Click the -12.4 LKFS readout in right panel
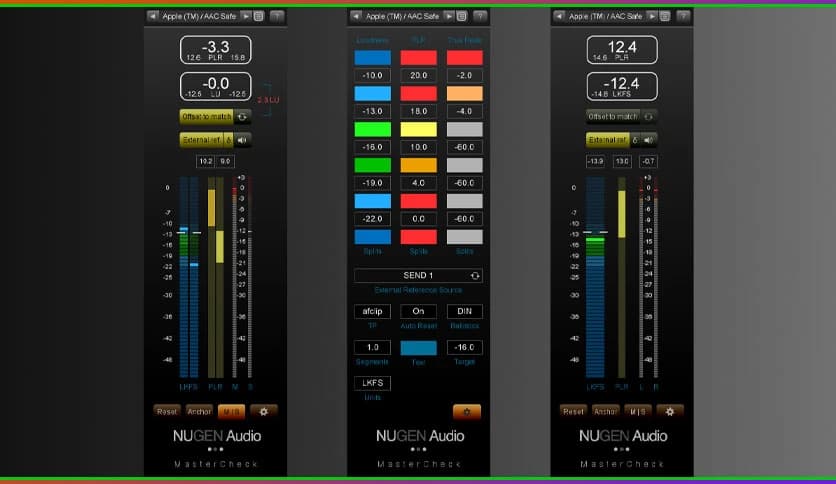This screenshot has height=484, width=836. (x=622, y=86)
